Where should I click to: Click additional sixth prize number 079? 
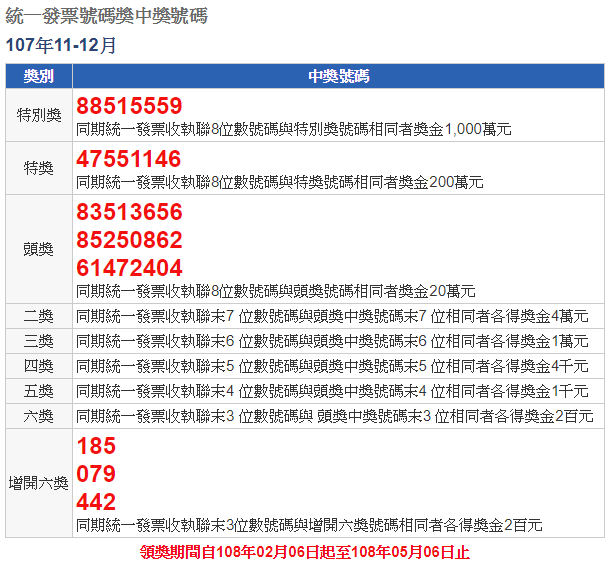tap(96, 474)
